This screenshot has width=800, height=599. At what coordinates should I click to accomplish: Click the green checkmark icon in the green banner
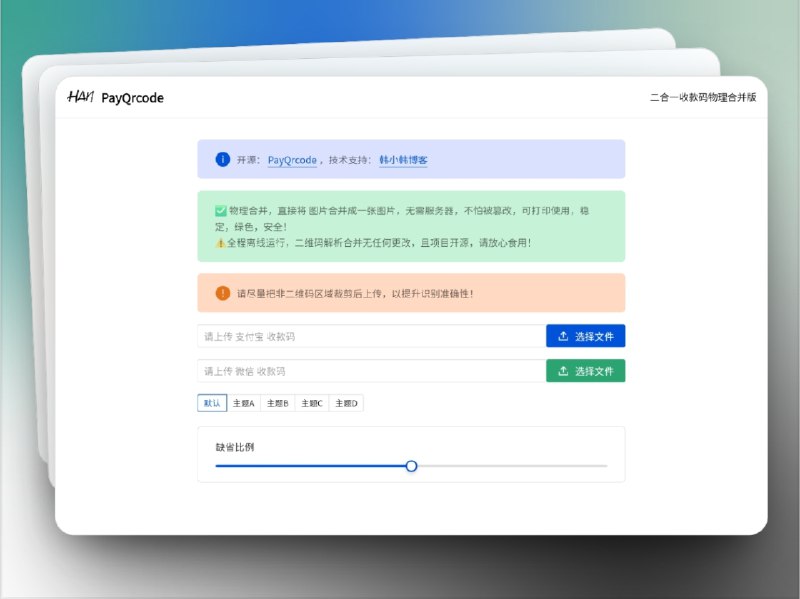click(x=220, y=210)
